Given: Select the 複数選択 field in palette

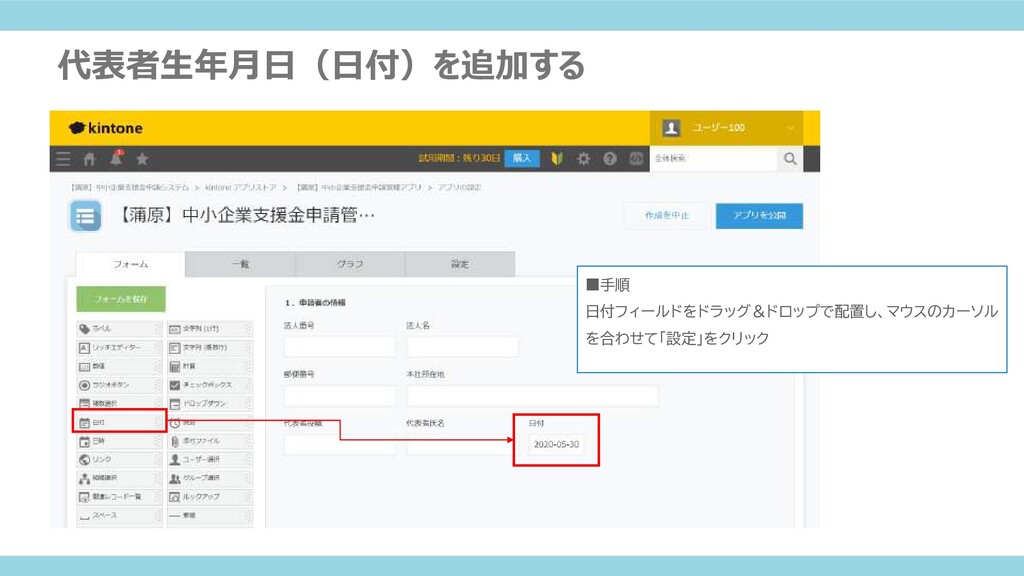Looking at the screenshot, I should pos(119,404).
